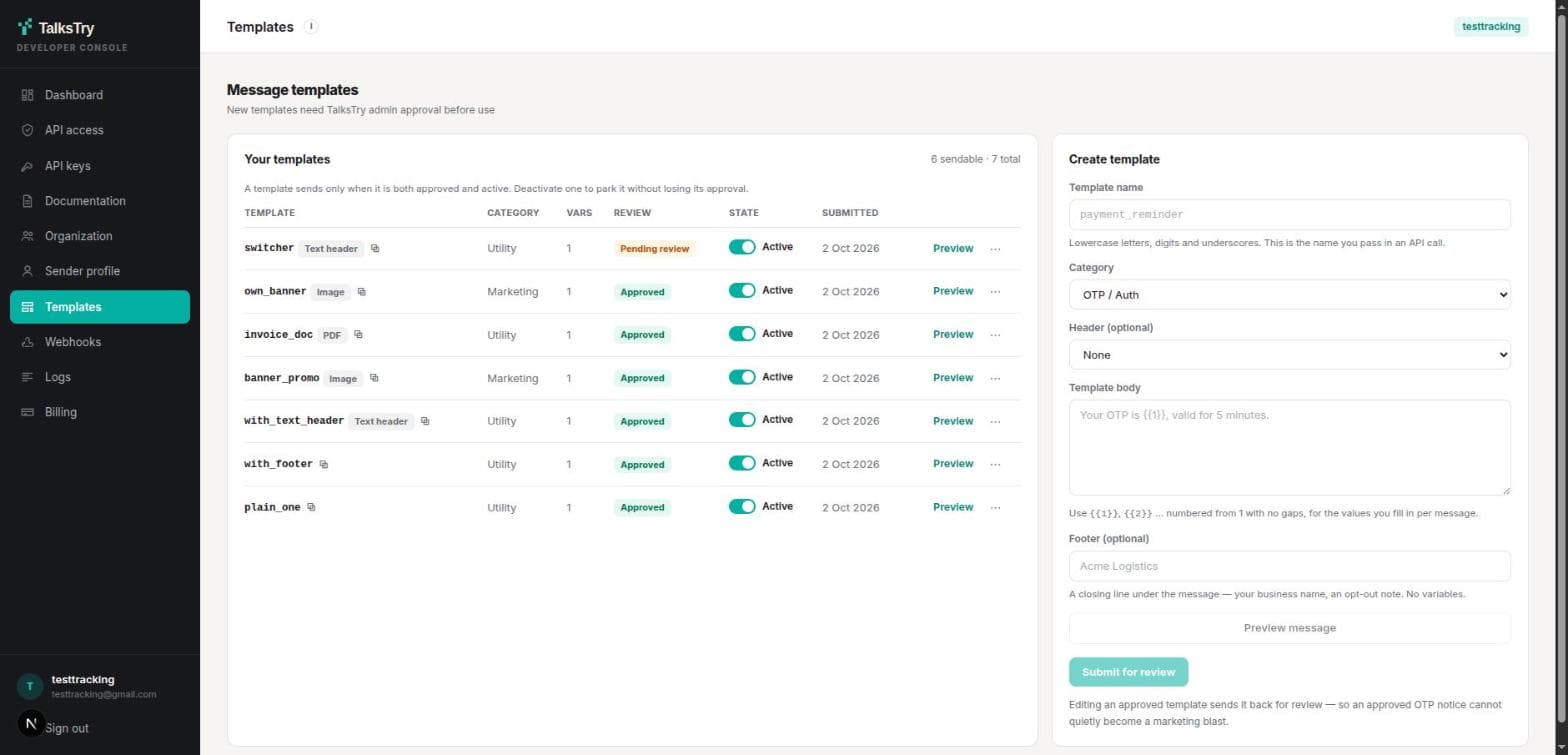This screenshot has height=755, width=1568.
Task: Open more options for switcher row
Action: tap(995, 249)
